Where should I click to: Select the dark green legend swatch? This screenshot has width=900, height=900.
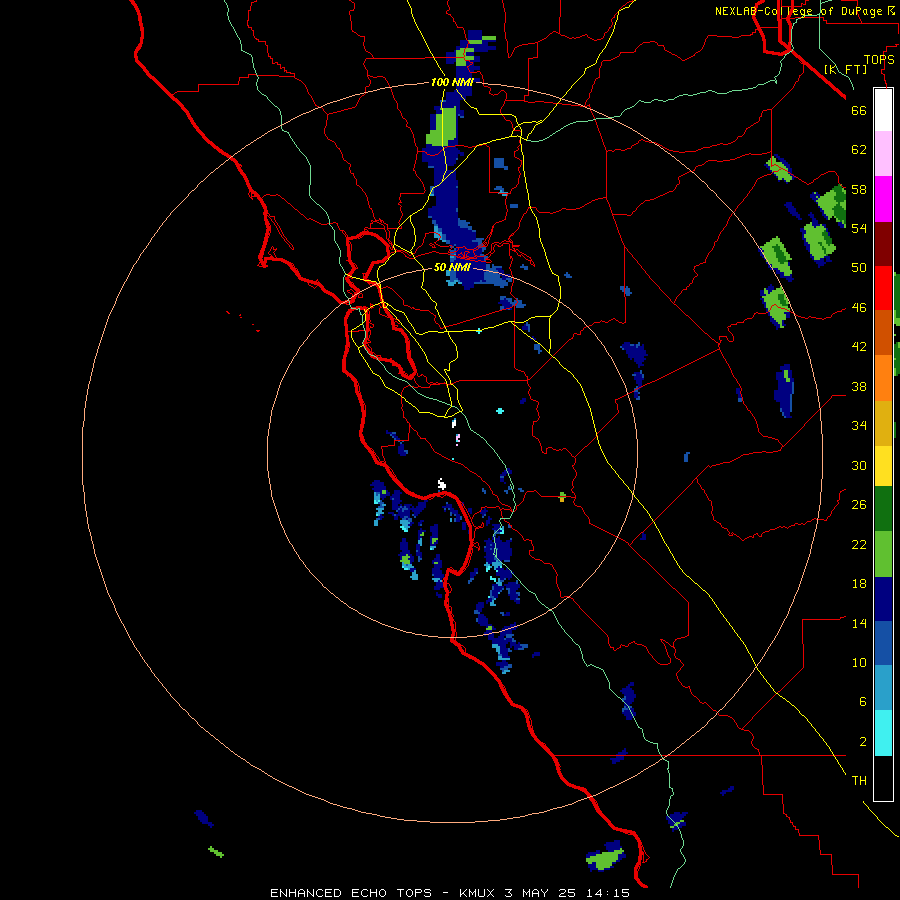coord(883,509)
